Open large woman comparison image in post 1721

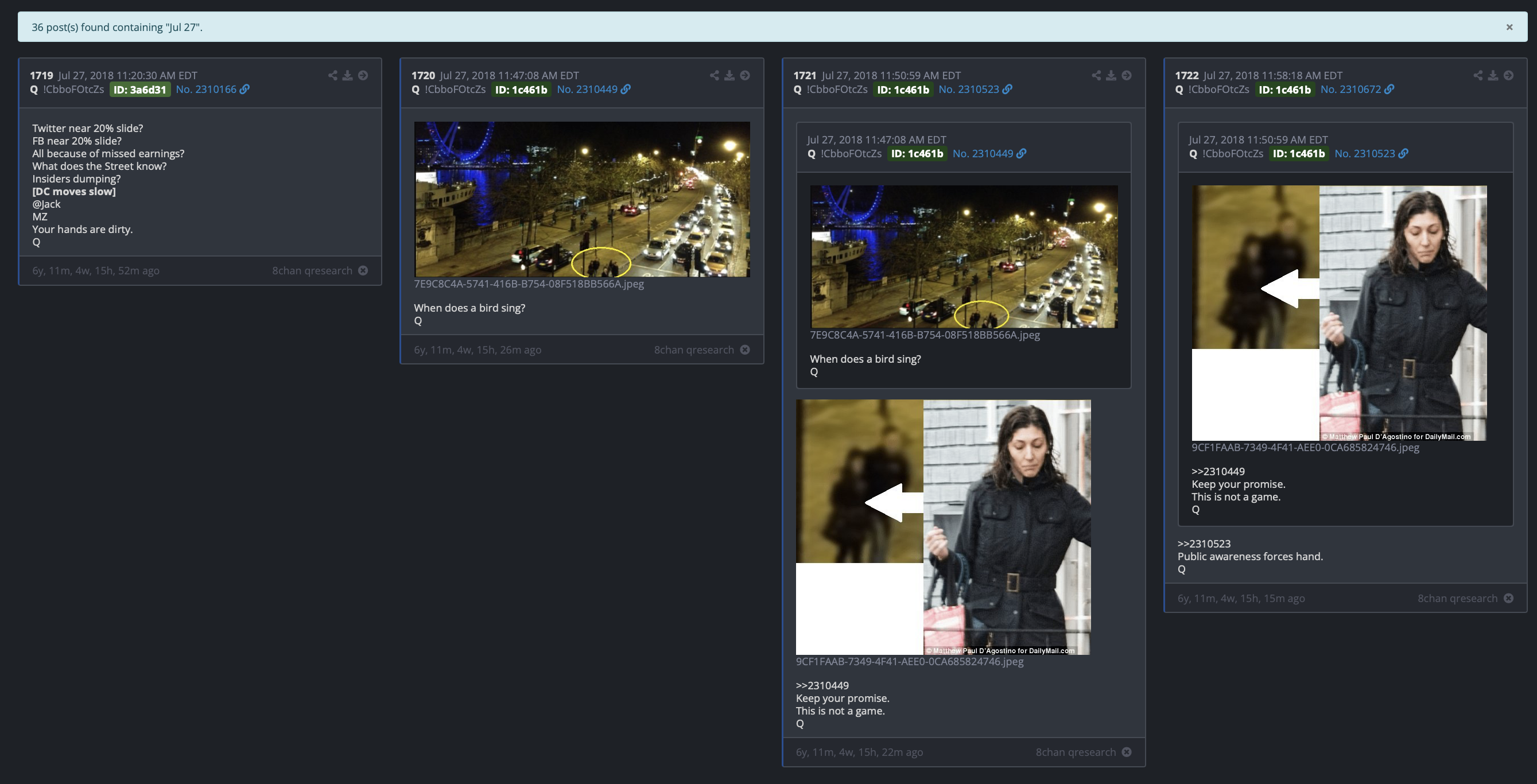944,527
